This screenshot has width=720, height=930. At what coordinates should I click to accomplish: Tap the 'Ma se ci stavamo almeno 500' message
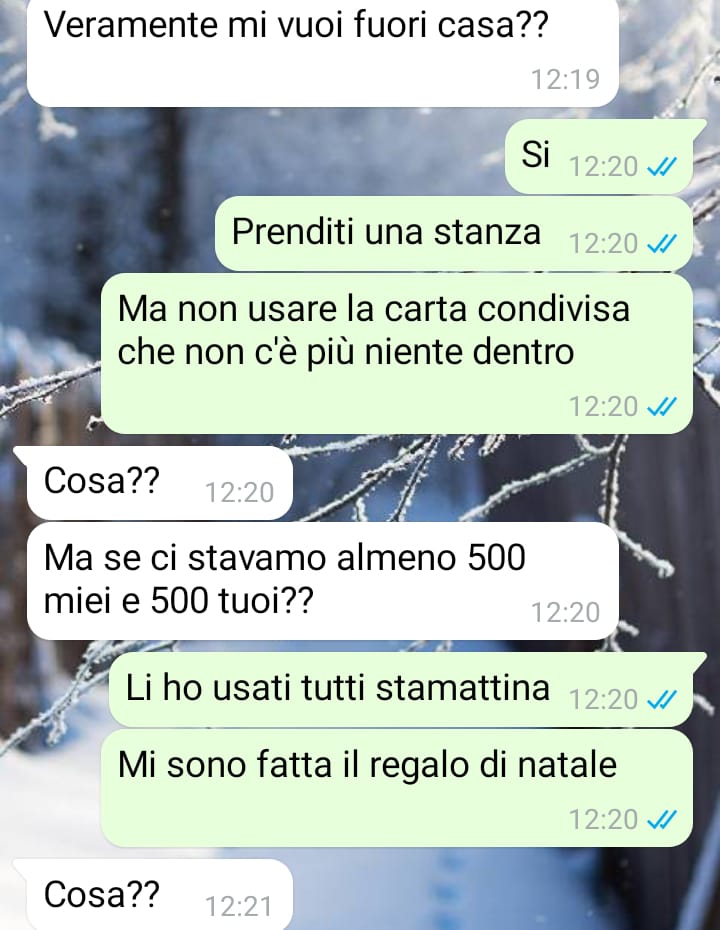pyautogui.click(x=323, y=581)
